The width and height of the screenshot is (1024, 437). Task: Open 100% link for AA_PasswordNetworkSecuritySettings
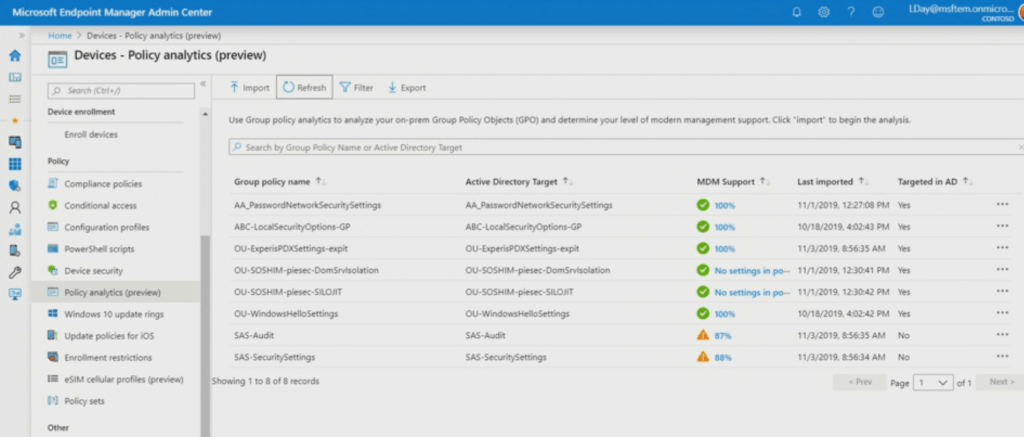coord(724,205)
